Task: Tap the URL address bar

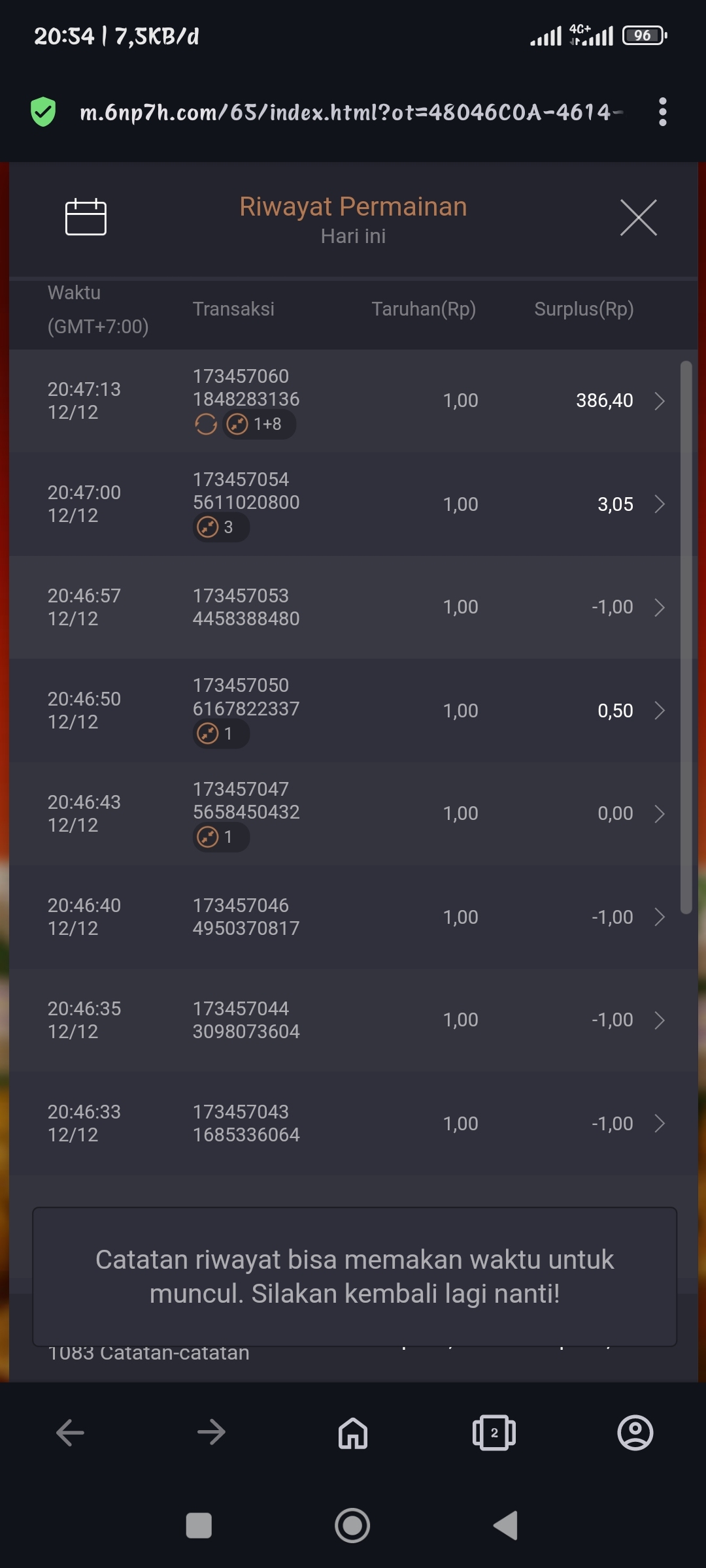Action: tap(346, 112)
